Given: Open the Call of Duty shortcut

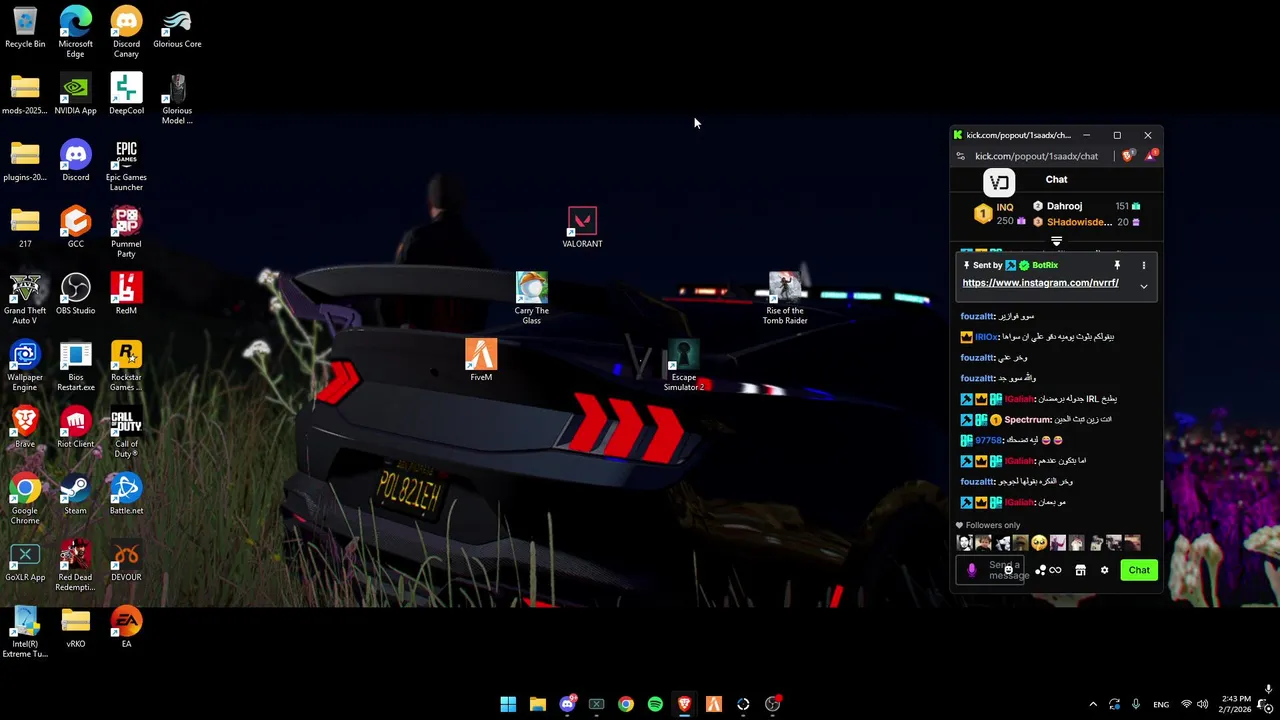Looking at the screenshot, I should click(x=126, y=432).
